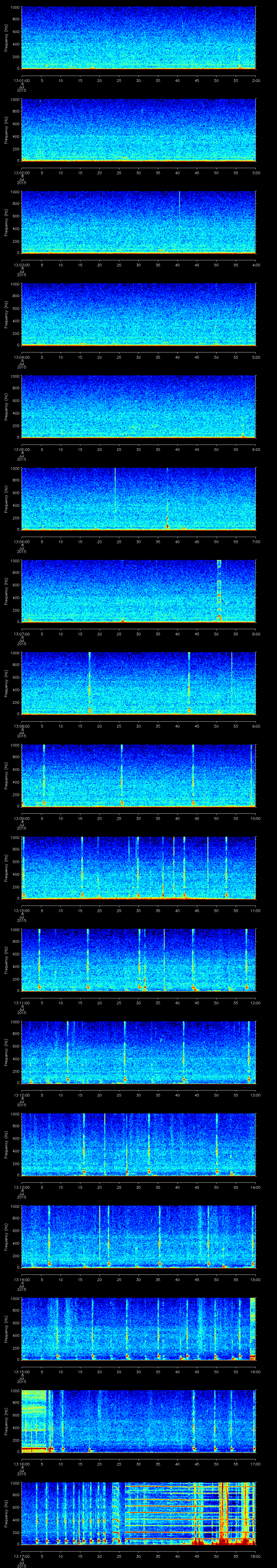Click the 13:17:00 time axis label
The width and height of the screenshot is (277, 1568).
click(21, 1556)
